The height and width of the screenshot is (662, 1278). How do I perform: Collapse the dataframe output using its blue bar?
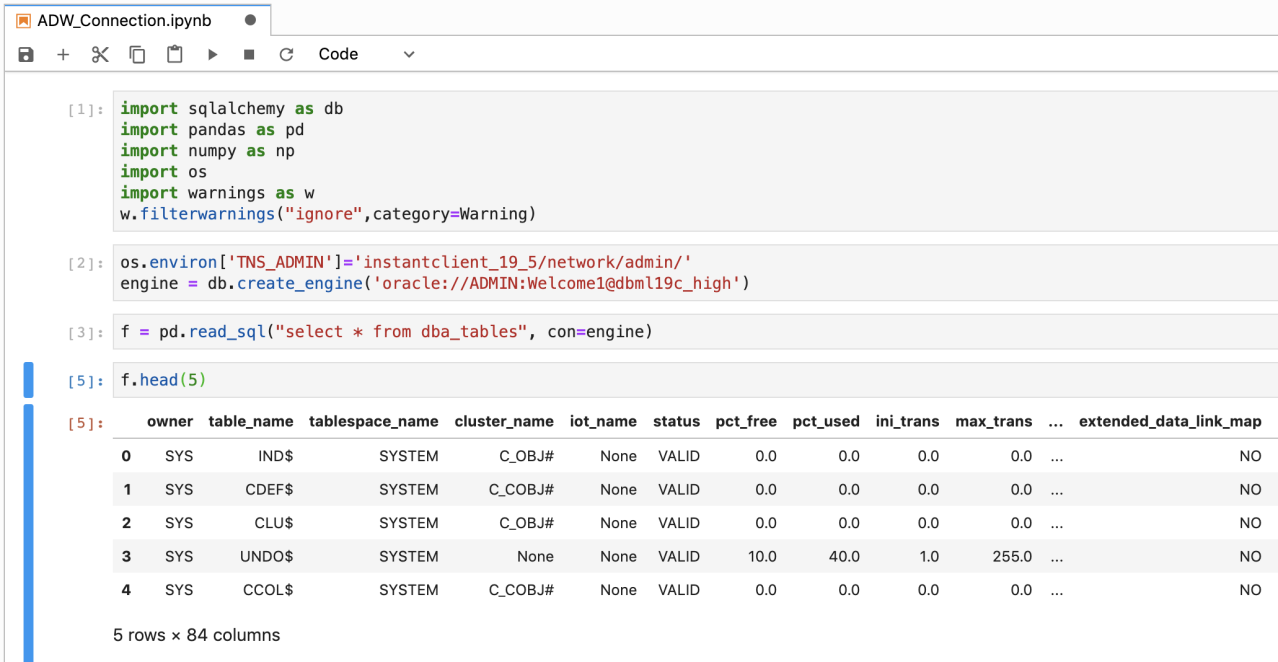pyautogui.click(x=28, y=530)
